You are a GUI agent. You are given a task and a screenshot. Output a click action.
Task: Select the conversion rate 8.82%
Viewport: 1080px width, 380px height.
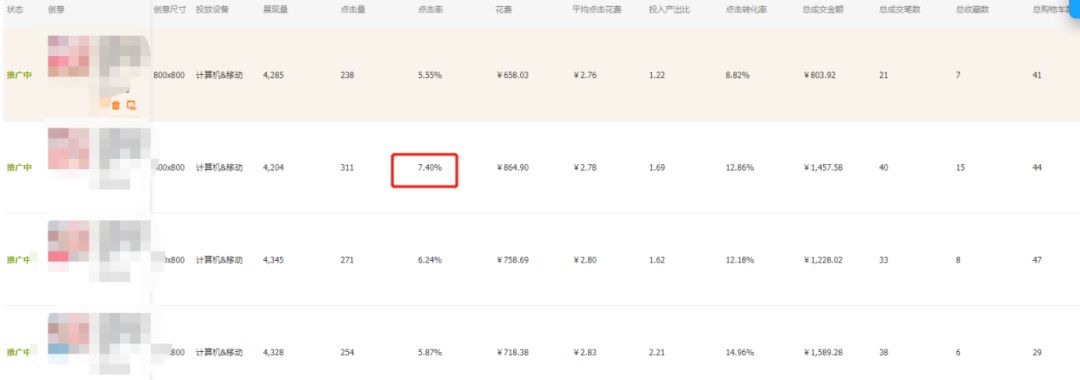(x=737, y=75)
